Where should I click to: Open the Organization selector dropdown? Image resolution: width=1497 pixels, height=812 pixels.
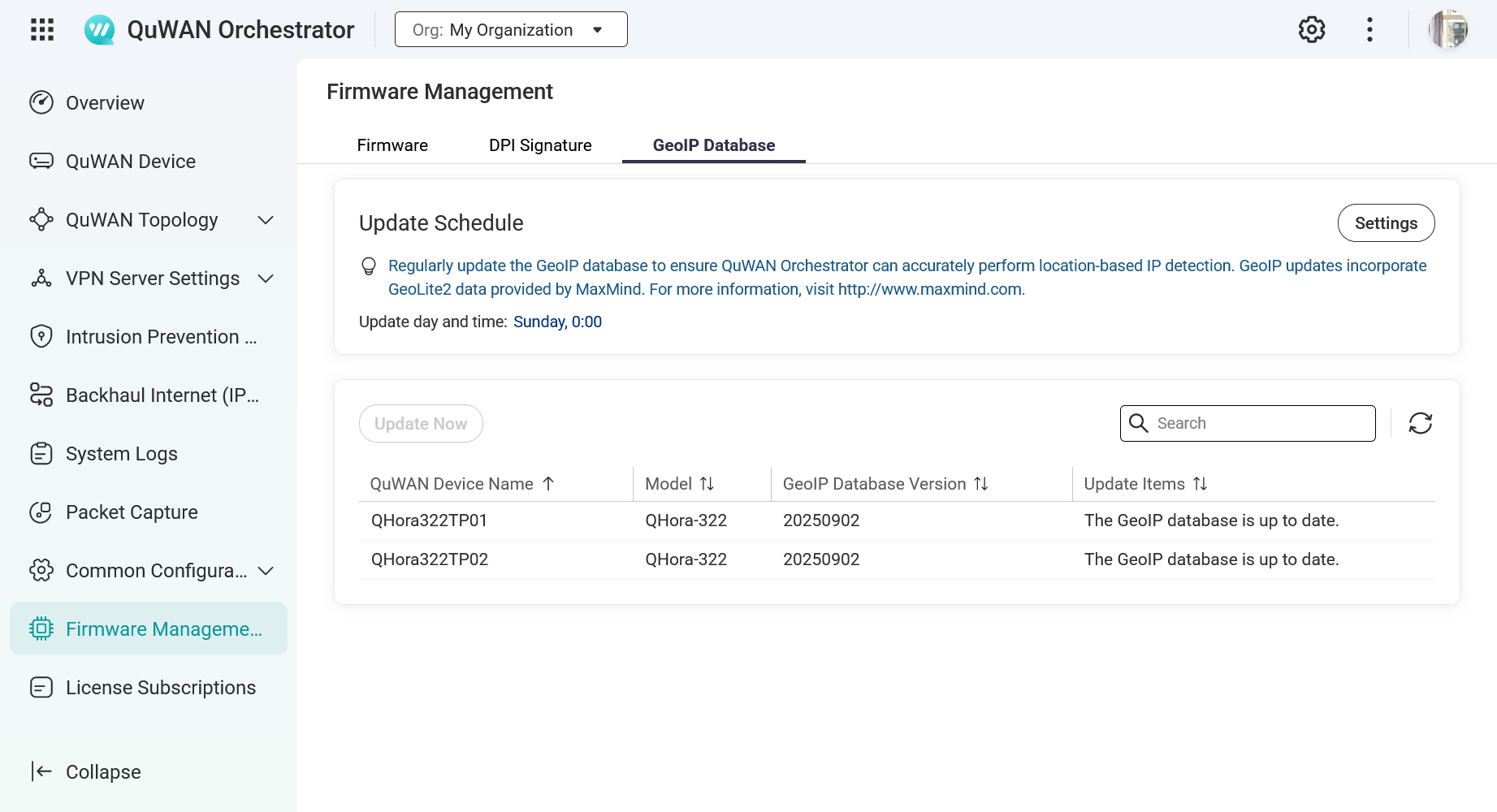(x=510, y=30)
